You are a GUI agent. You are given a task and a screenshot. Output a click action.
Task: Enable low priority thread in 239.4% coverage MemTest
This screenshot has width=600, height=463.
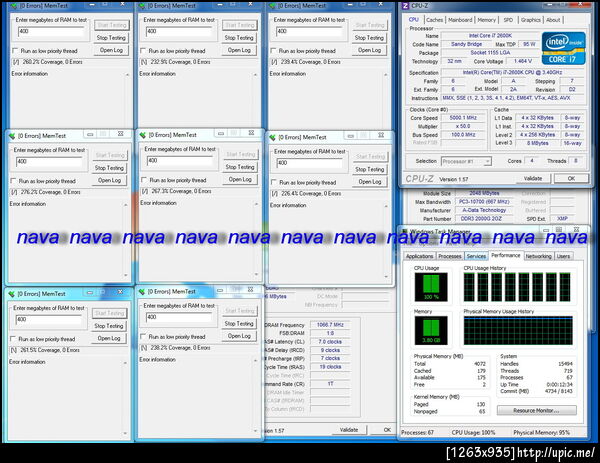pyautogui.click(x=273, y=51)
